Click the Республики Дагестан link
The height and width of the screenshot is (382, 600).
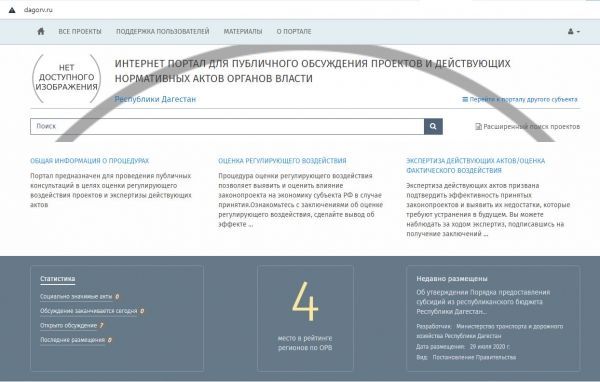155,99
